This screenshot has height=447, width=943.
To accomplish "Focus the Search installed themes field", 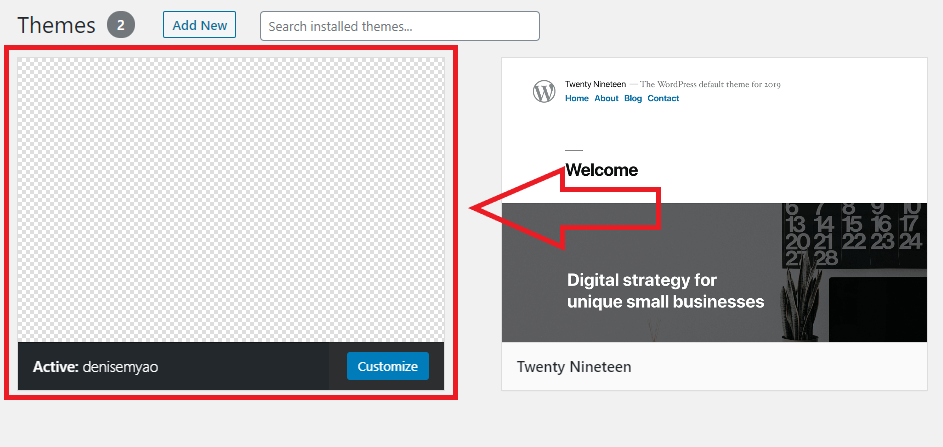I will pos(399,26).
